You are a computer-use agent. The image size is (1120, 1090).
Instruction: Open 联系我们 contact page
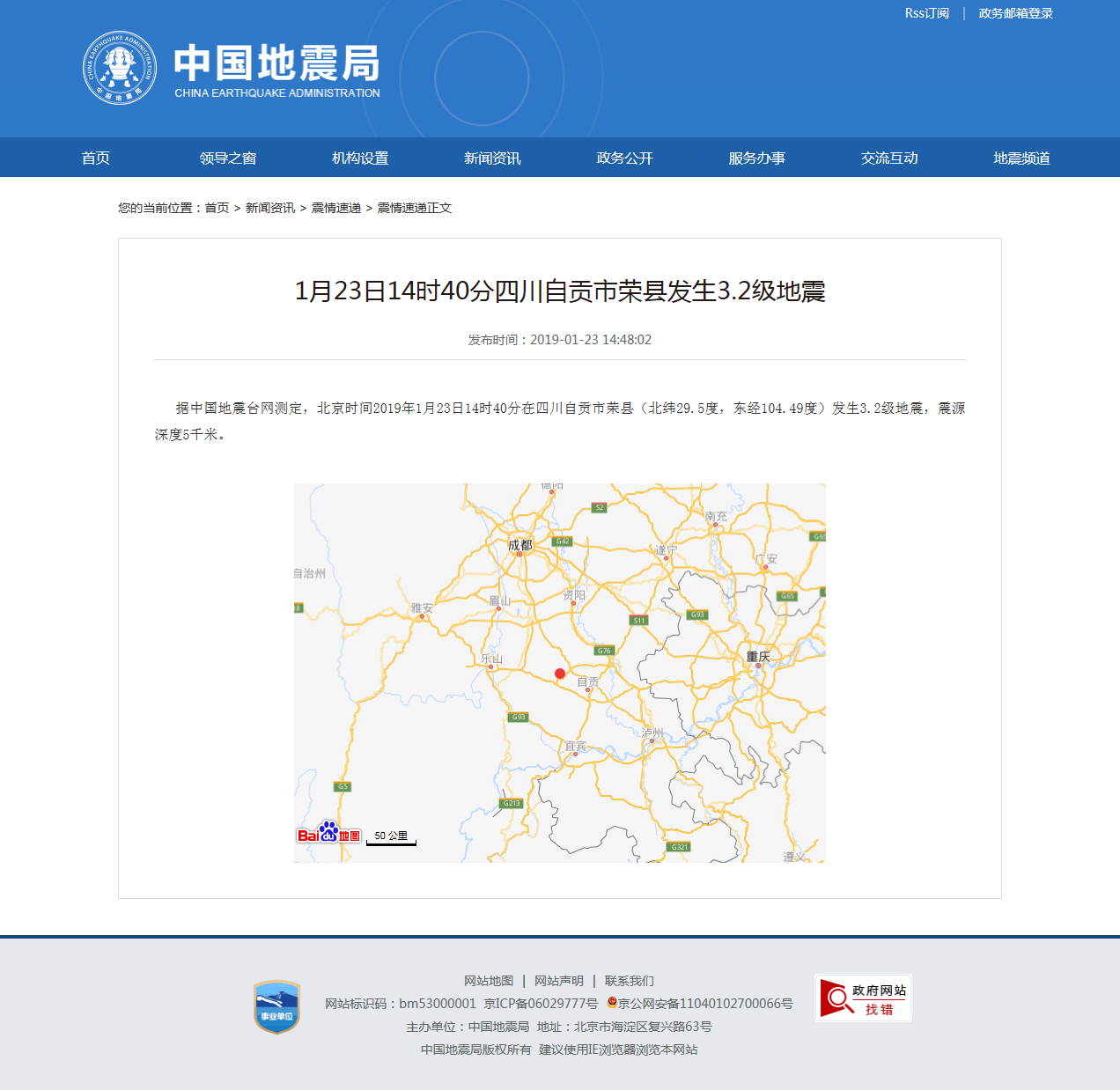[630, 980]
